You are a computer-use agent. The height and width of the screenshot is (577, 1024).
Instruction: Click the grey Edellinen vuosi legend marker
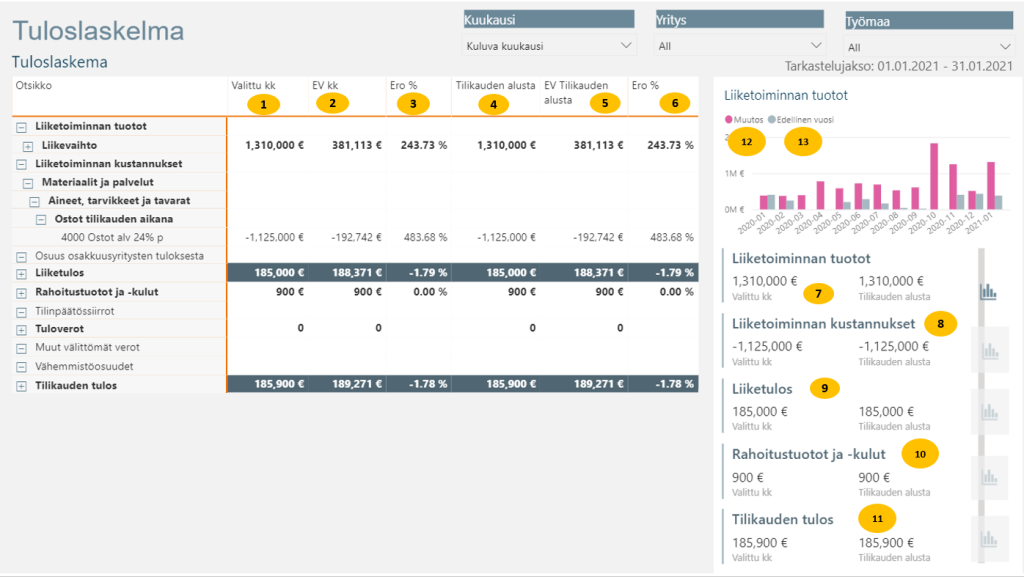772,120
